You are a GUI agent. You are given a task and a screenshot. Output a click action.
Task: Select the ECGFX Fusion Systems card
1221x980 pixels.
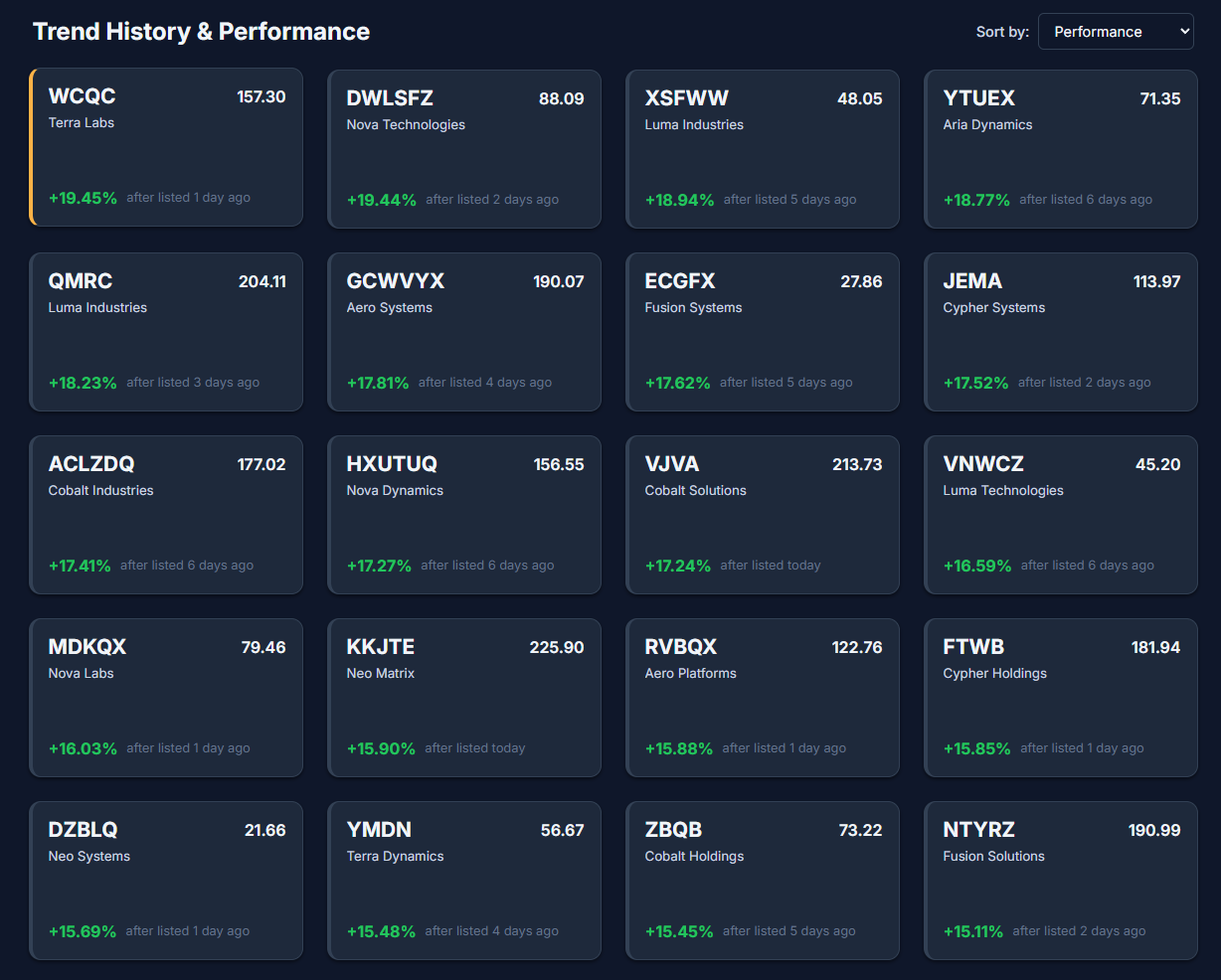[x=763, y=332]
